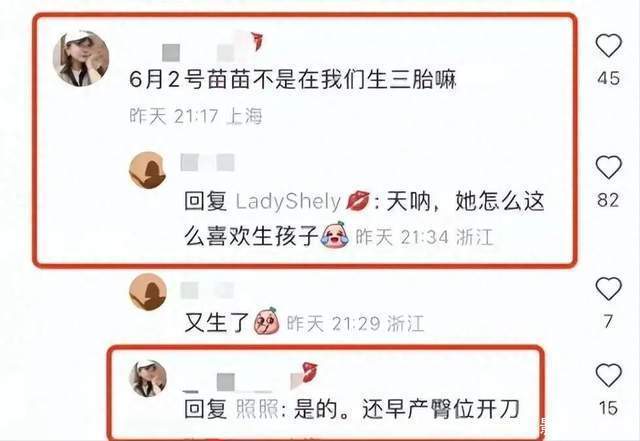Tap the comment 6月2号苗苗不是在我们生三胎嘛
The width and height of the screenshot is (640, 441).
pos(292,79)
